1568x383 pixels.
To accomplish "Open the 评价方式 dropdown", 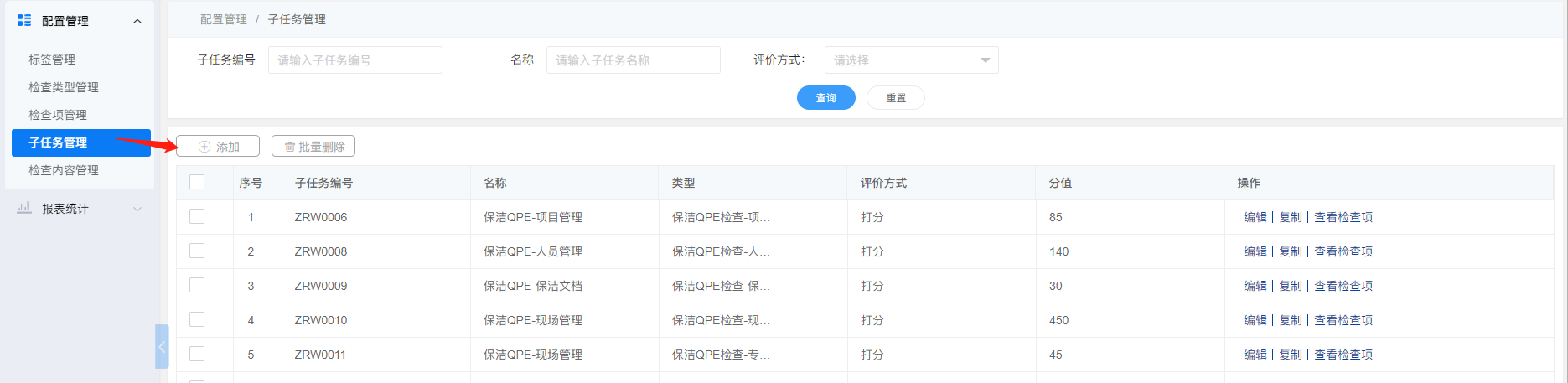I will [911, 60].
